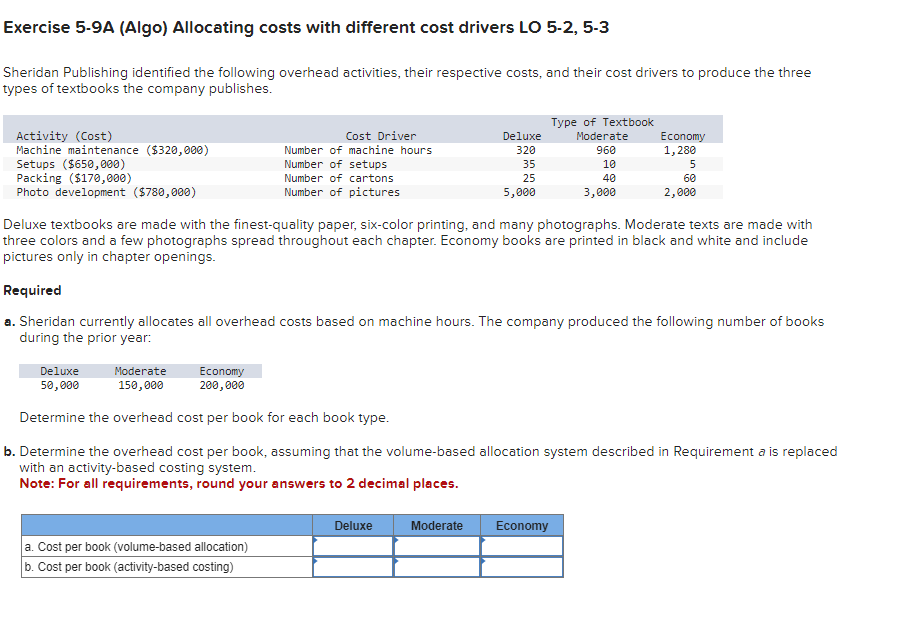Select the Economy column header in answer table
The image size is (903, 637).
click(521, 525)
